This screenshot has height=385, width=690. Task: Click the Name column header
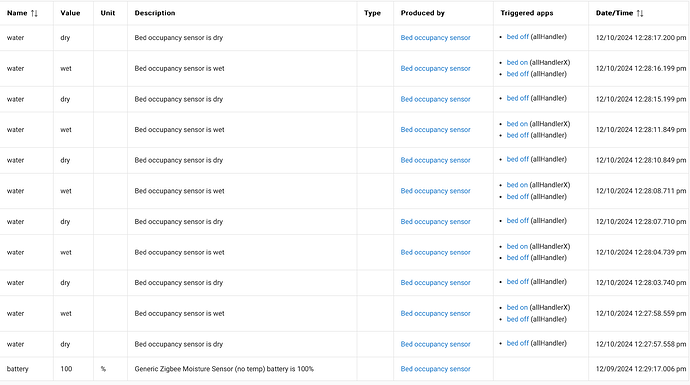point(17,13)
